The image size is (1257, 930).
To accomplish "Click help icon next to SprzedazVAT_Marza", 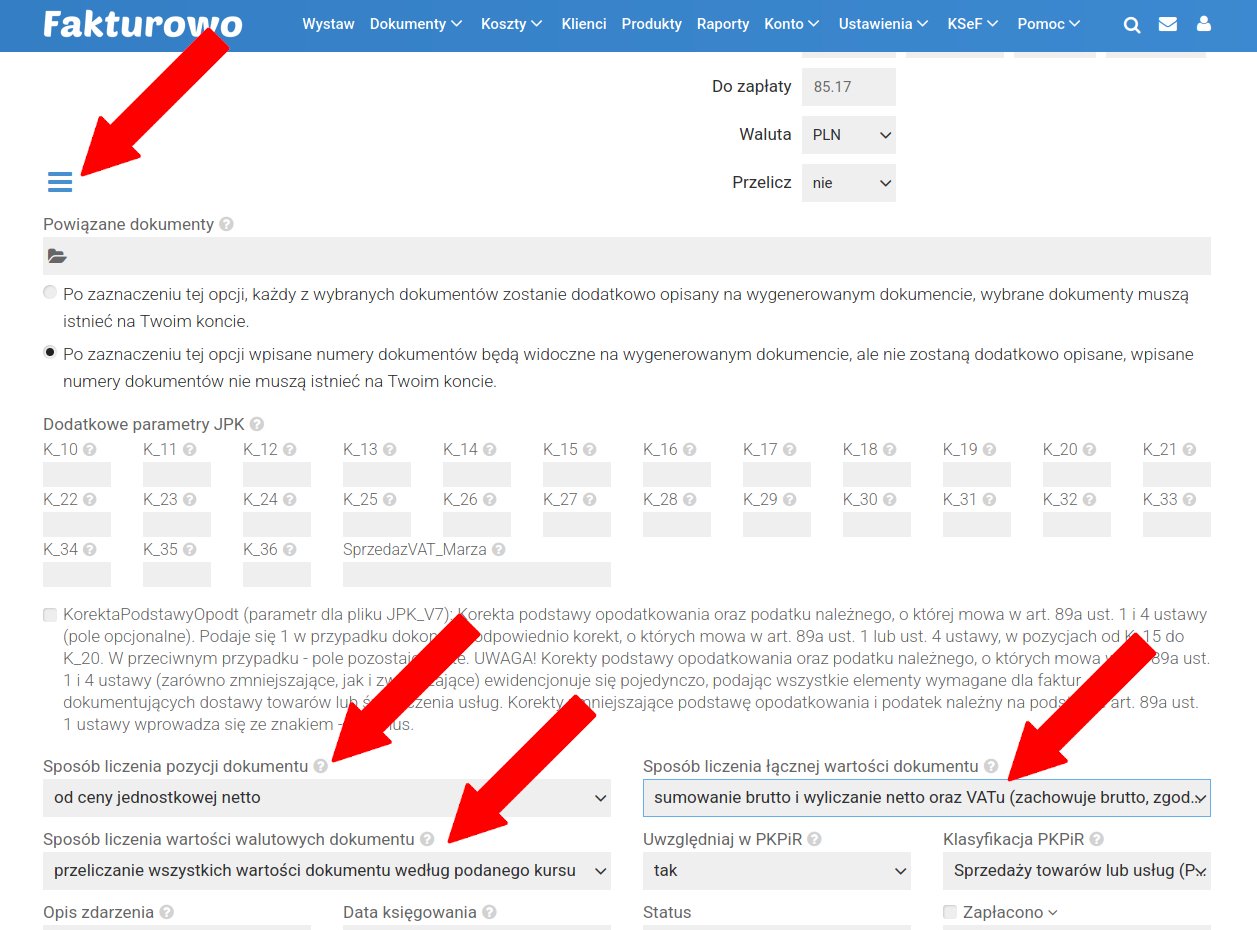I will click(498, 550).
